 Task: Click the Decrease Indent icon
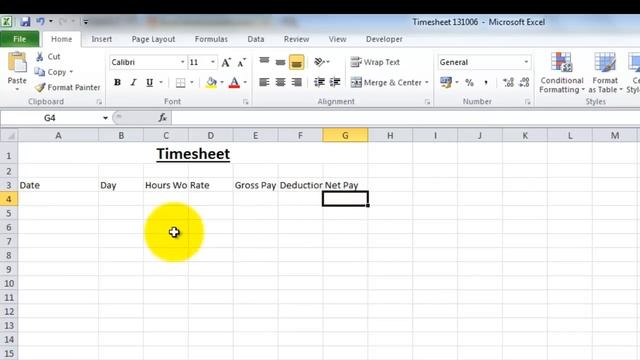319,82
